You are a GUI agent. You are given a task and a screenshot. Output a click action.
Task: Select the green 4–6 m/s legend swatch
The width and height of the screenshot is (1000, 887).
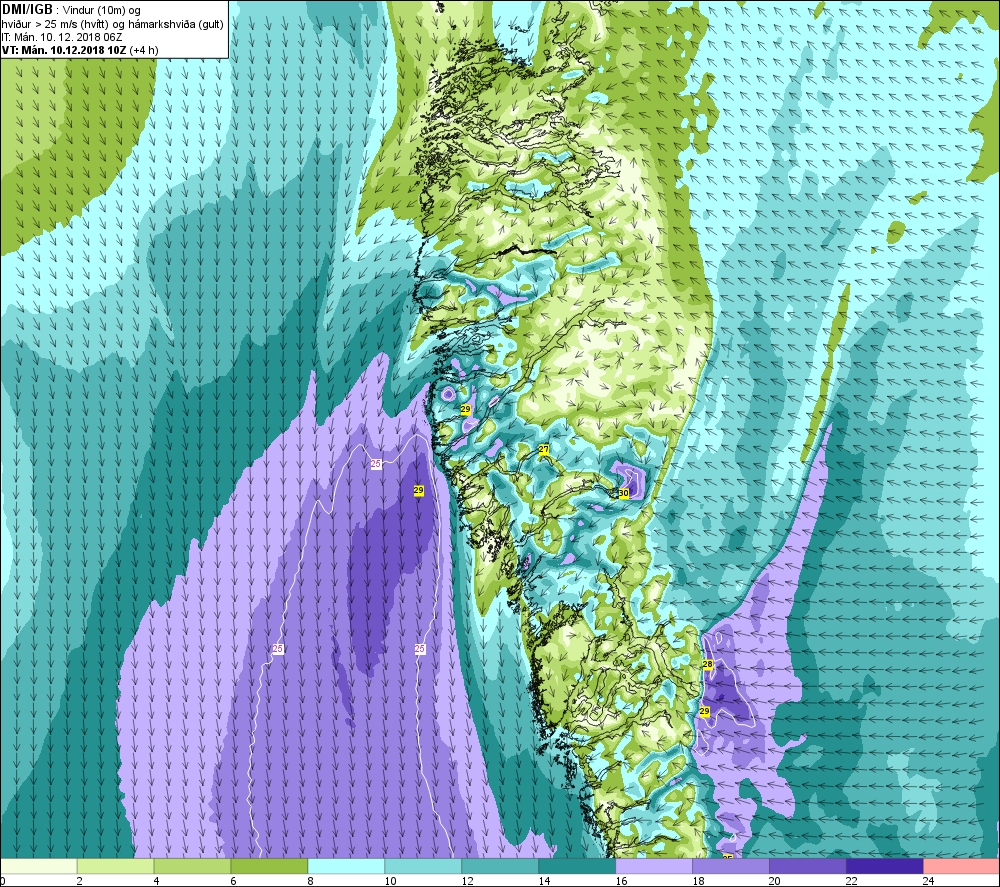[193, 866]
